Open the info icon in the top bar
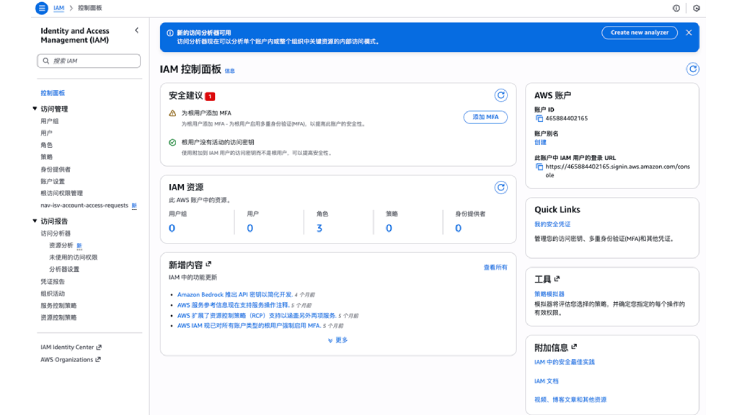 click(676, 8)
